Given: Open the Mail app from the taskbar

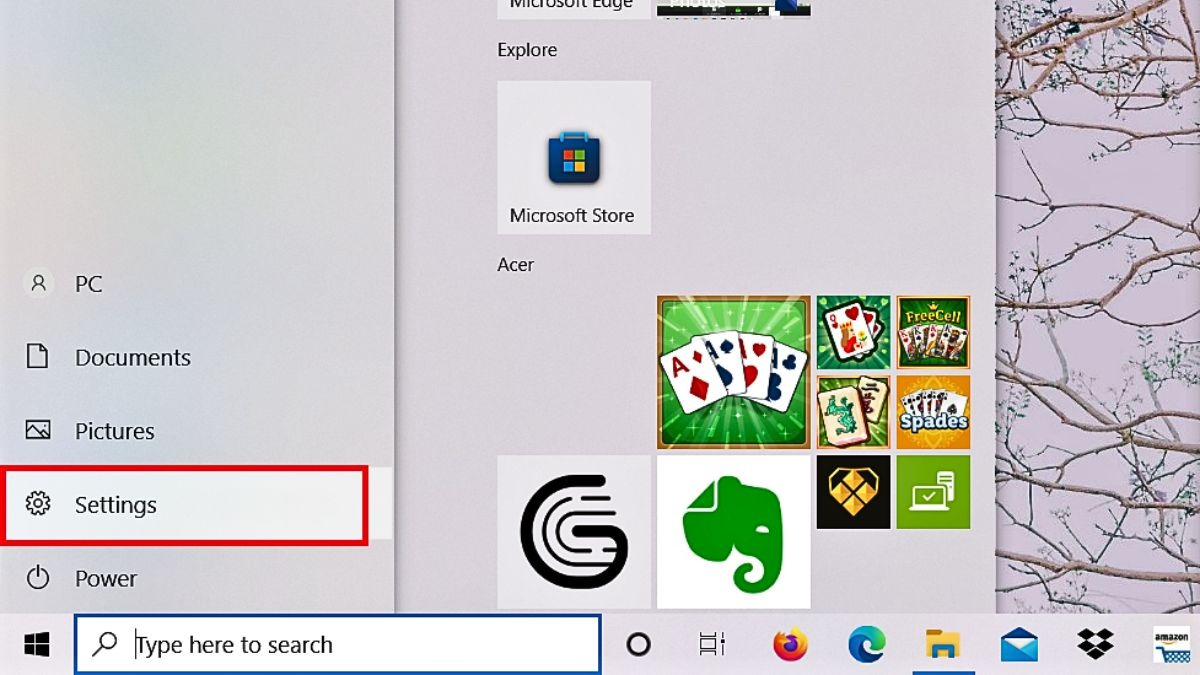Looking at the screenshot, I should coord(1019,645).
